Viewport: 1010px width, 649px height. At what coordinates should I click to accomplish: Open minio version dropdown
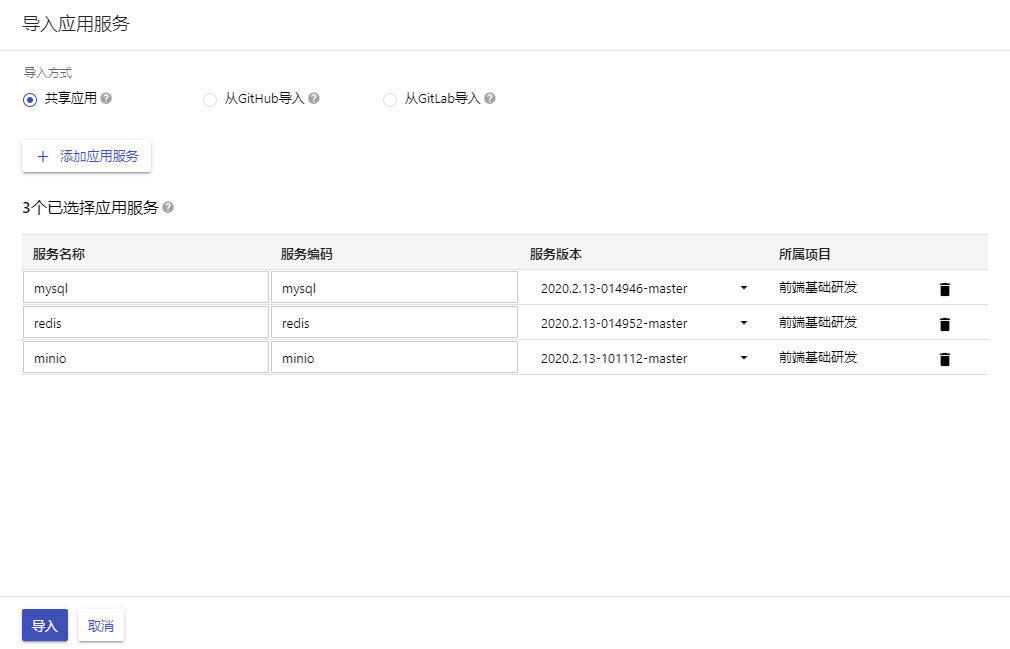644,357
